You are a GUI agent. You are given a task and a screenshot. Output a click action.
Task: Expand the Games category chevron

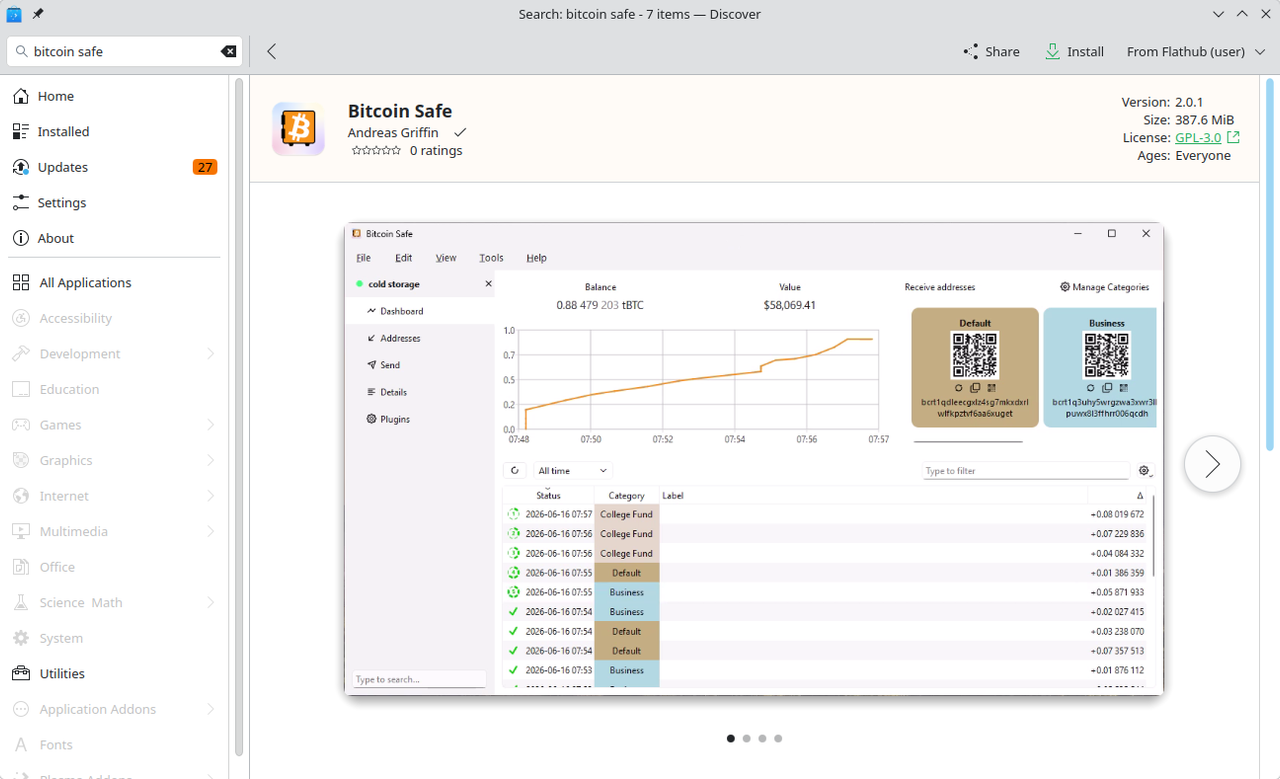point(211,425)
